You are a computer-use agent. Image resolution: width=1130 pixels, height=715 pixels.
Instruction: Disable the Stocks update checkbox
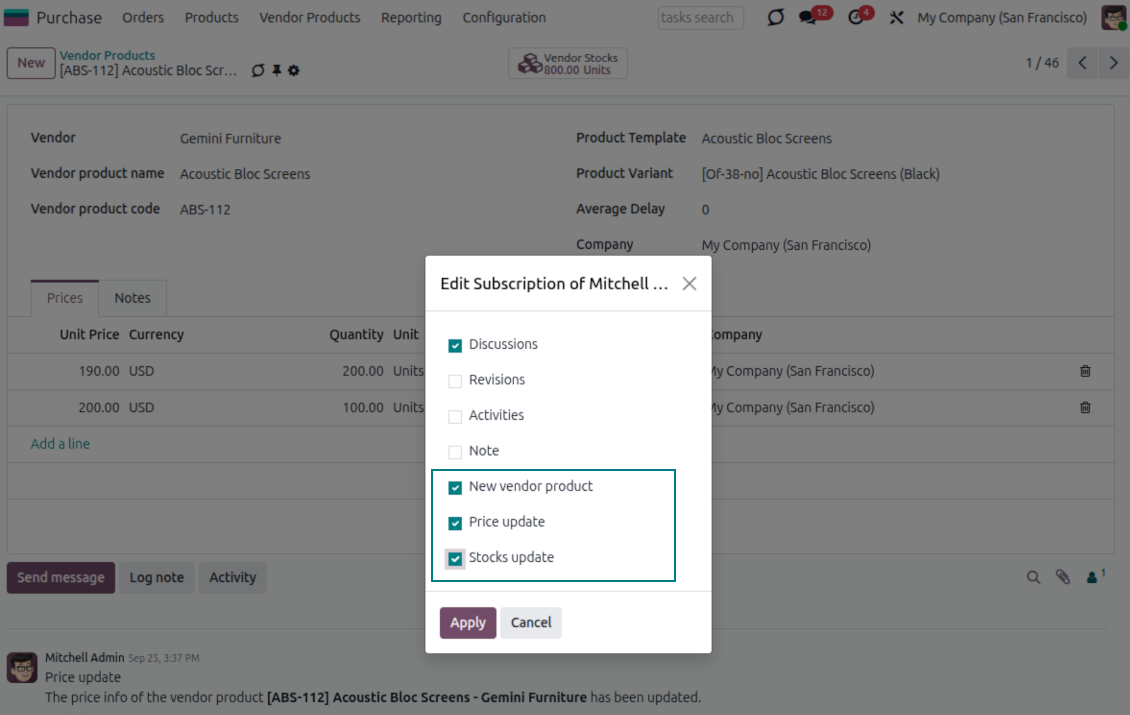tap(455, 558)
